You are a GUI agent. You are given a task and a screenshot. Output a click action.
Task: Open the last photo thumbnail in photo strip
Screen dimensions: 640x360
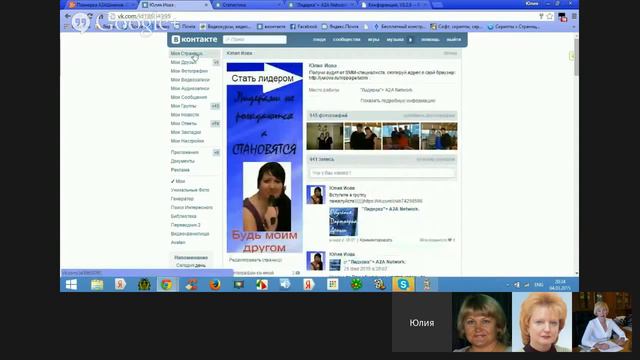[x=439, y=136]
